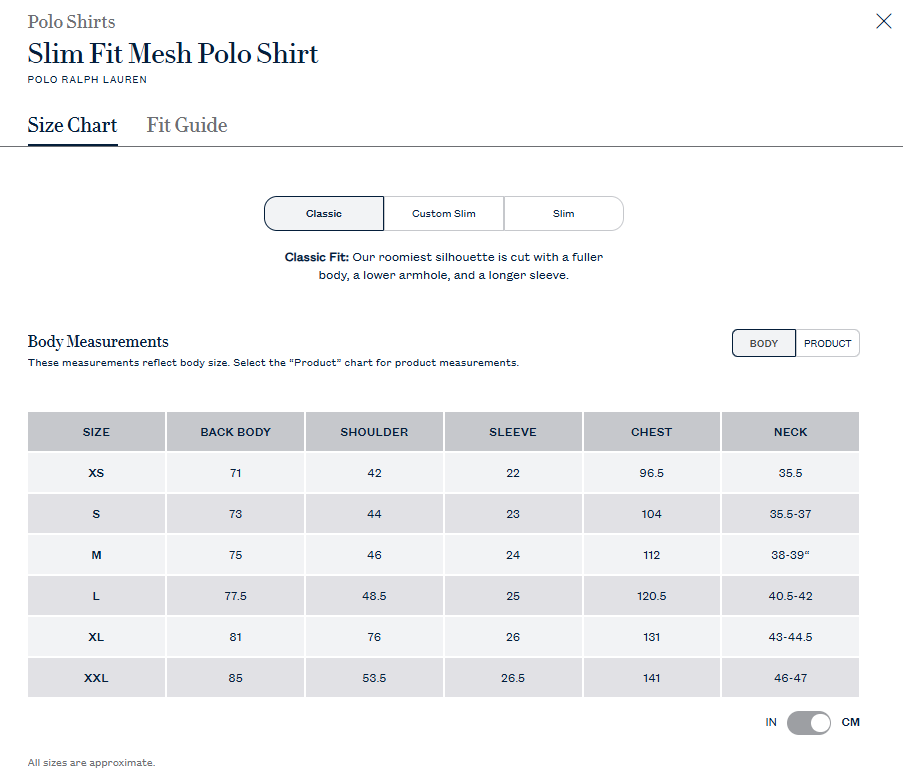Click the SIZE column header
Image resolution: width=903 pixels, height=781 pixels.
point(96,432)
